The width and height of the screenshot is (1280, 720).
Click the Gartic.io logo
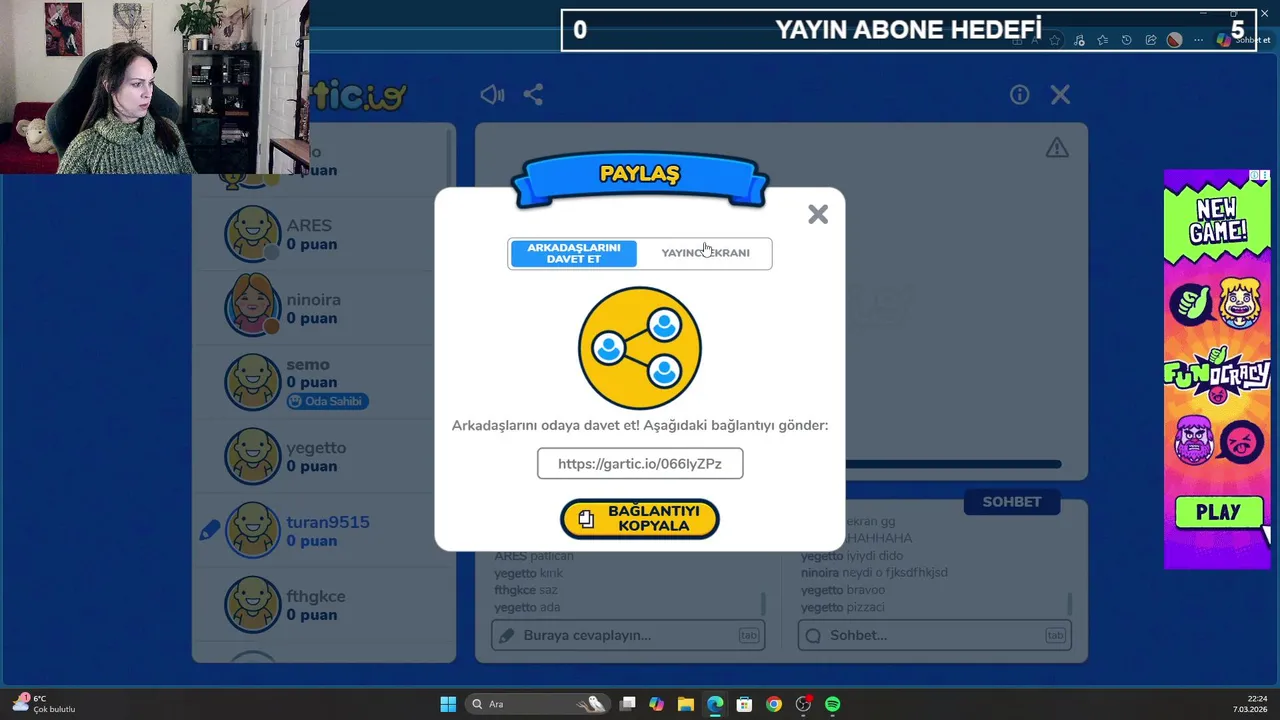pos(358,97)
